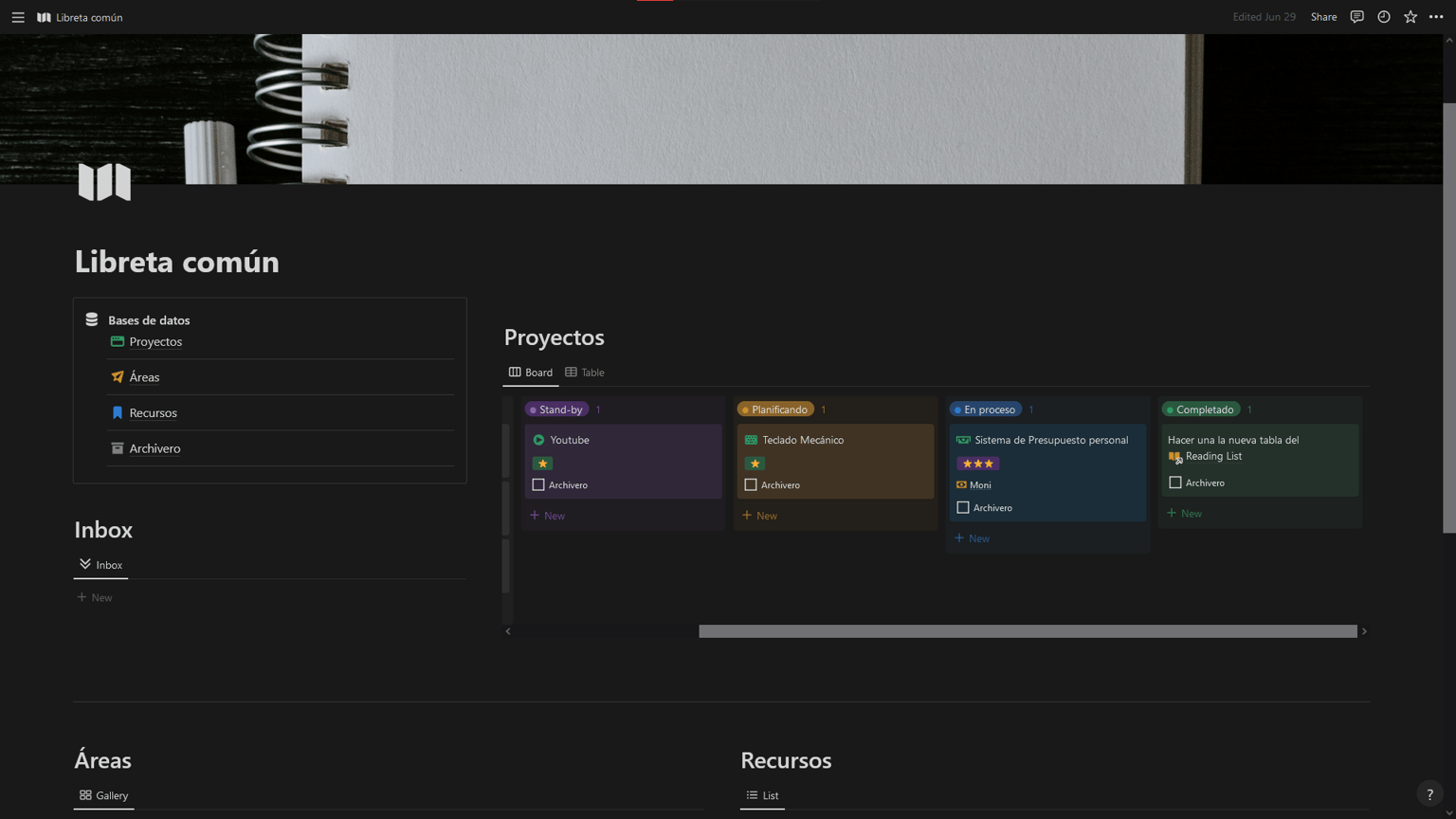Open the Archivero database link
The image size is (1456, 819).
click(155, 448)
